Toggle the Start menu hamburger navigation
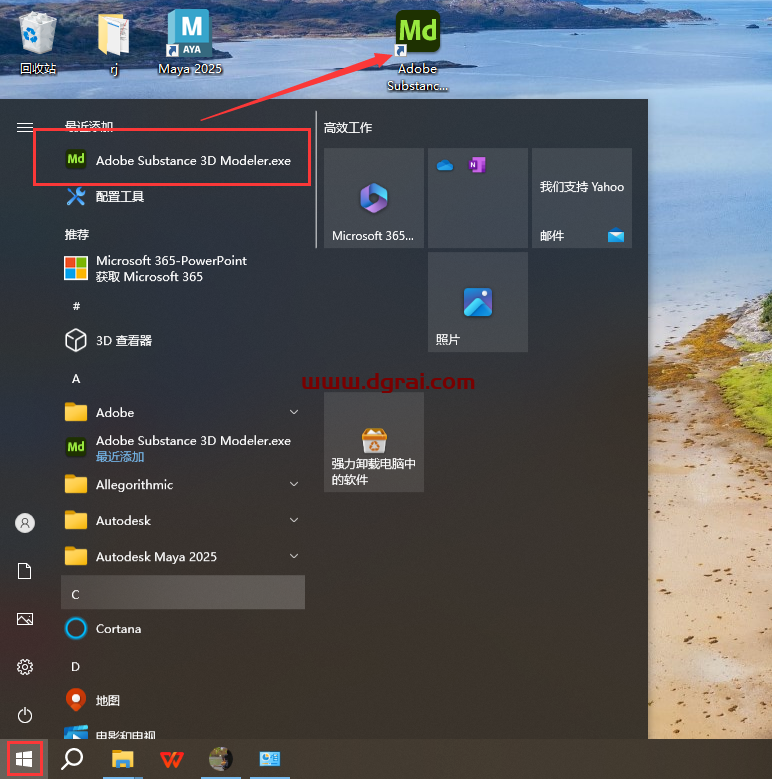Screen dimensions: 772x779 pos(25,127)
